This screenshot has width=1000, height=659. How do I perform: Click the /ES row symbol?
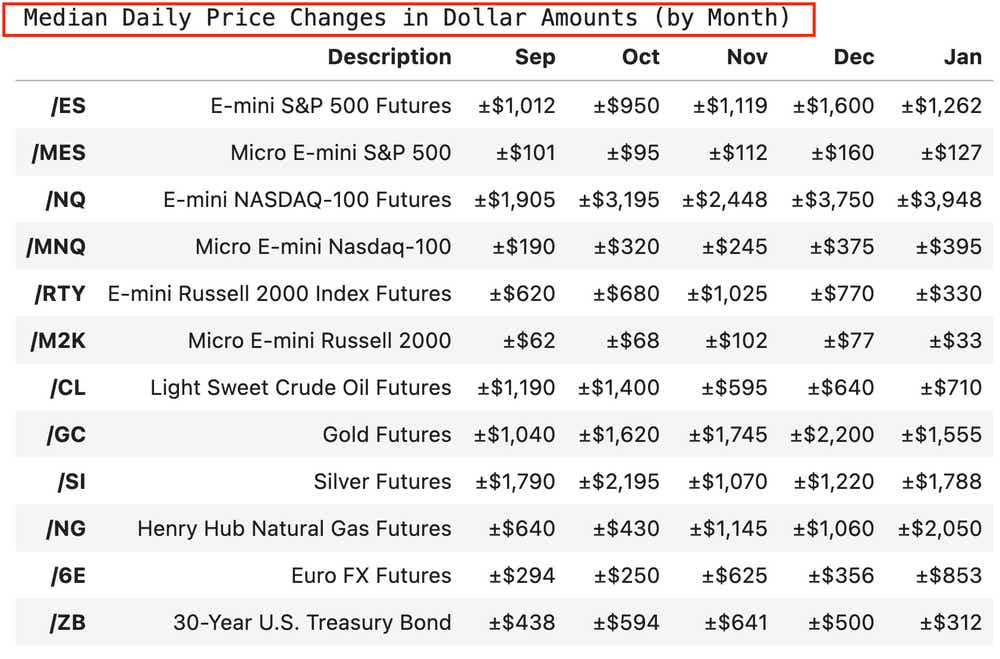pyautogui.click(x=67, y=105)
